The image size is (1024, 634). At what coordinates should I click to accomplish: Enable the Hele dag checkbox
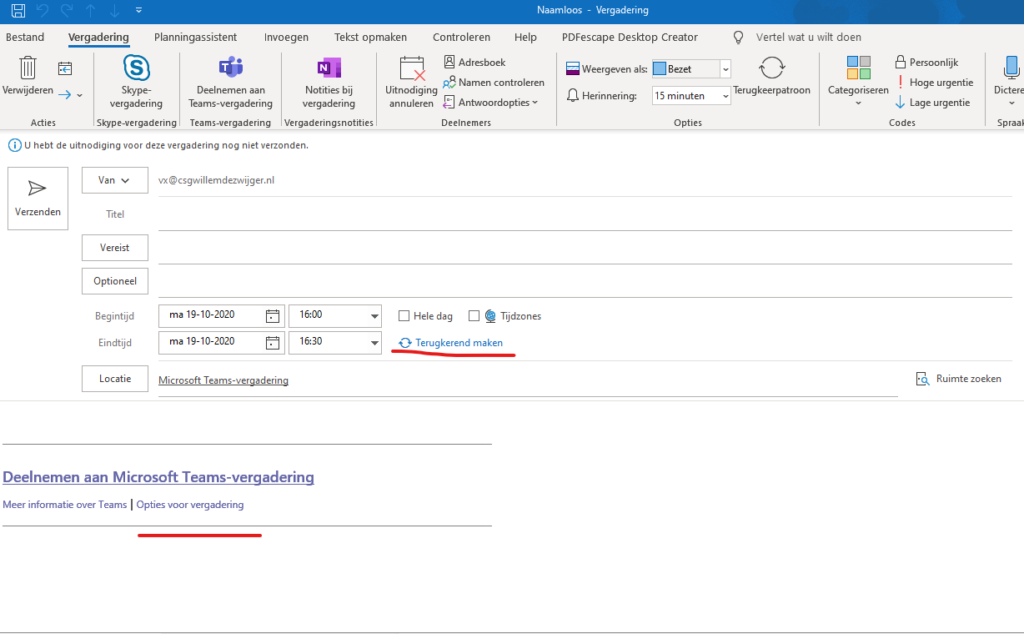pyautogui.click(x=404, y=316)
